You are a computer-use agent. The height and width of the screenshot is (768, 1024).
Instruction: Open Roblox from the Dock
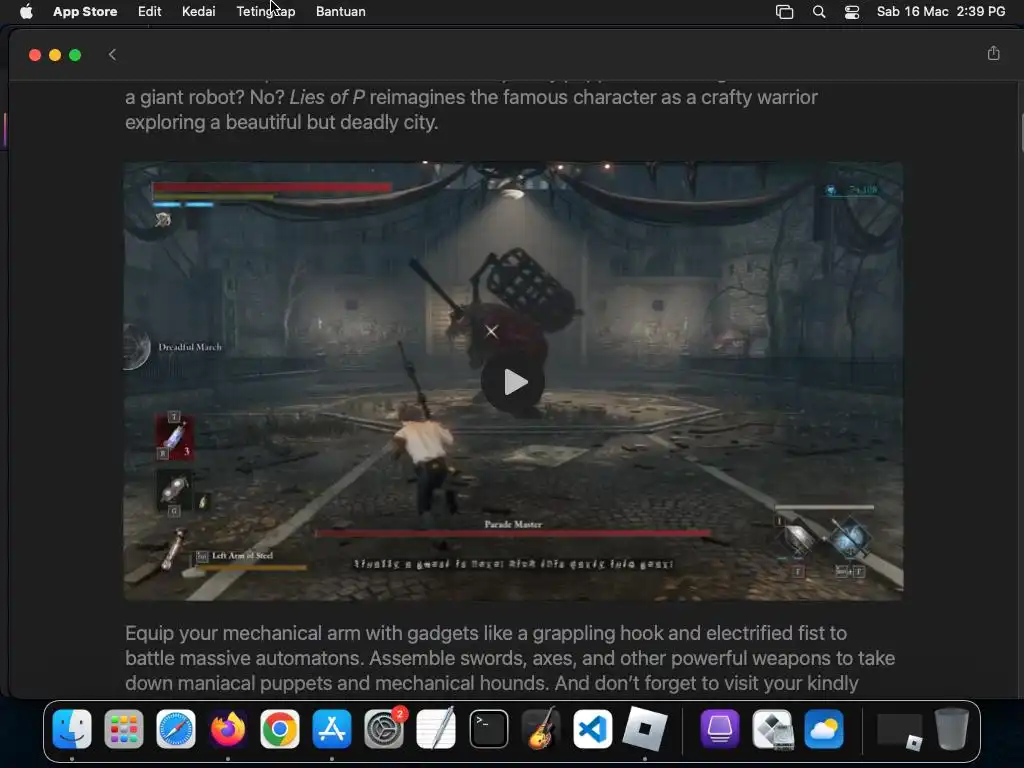click(x=645, y=729)
